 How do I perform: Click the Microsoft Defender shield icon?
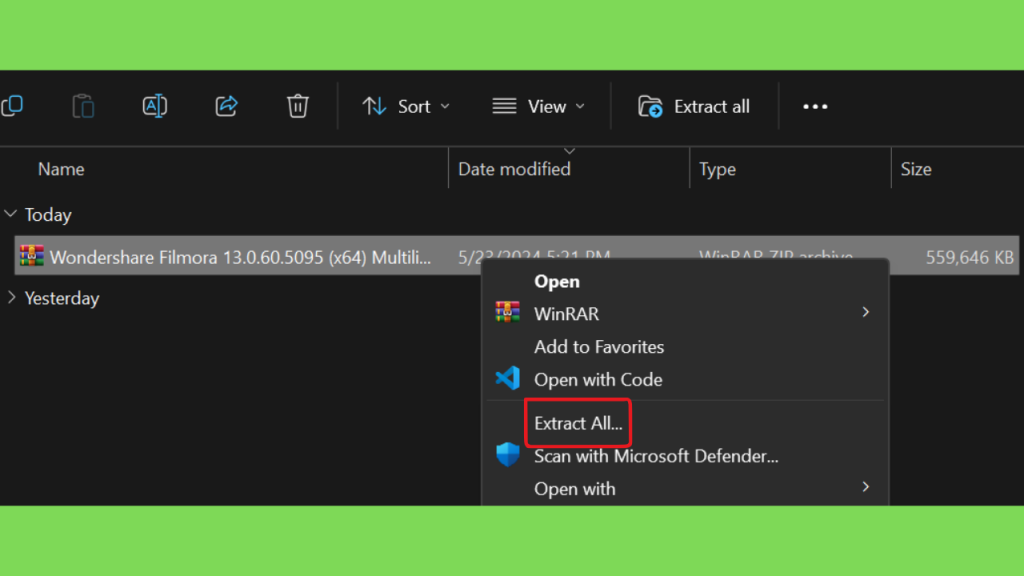[x=507, y=455]
